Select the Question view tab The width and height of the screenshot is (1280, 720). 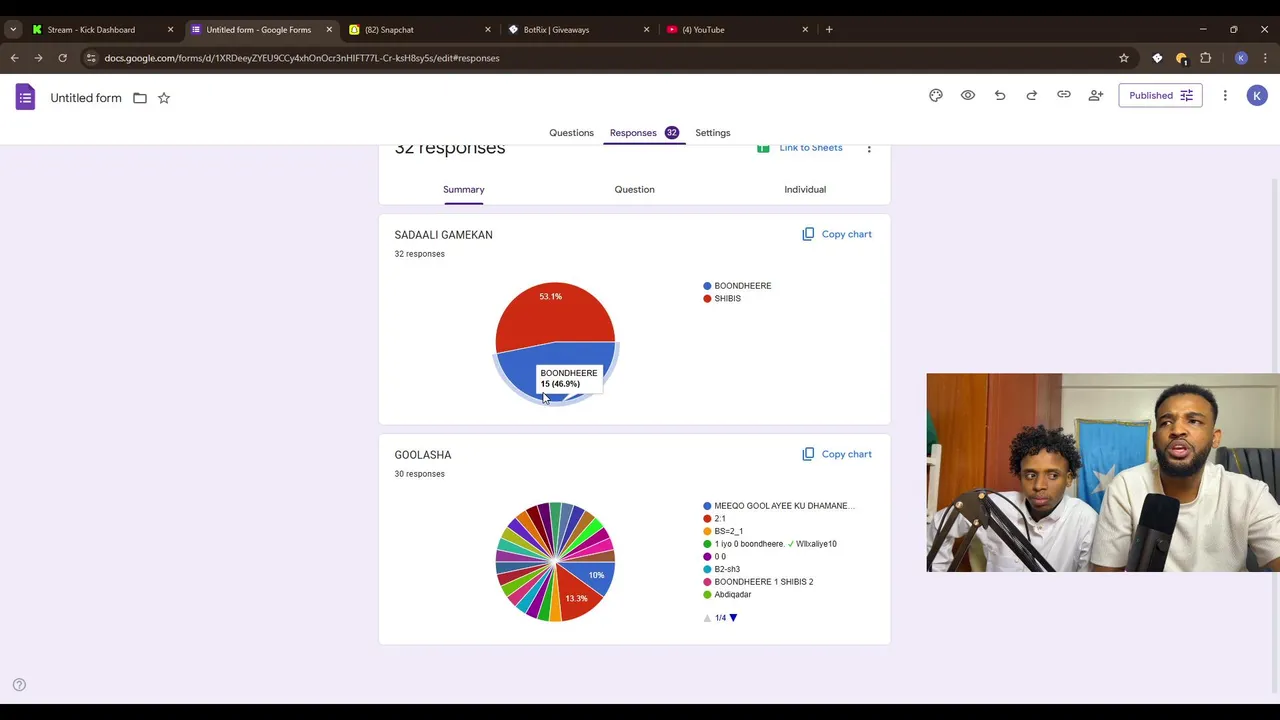tap(634, 189)
